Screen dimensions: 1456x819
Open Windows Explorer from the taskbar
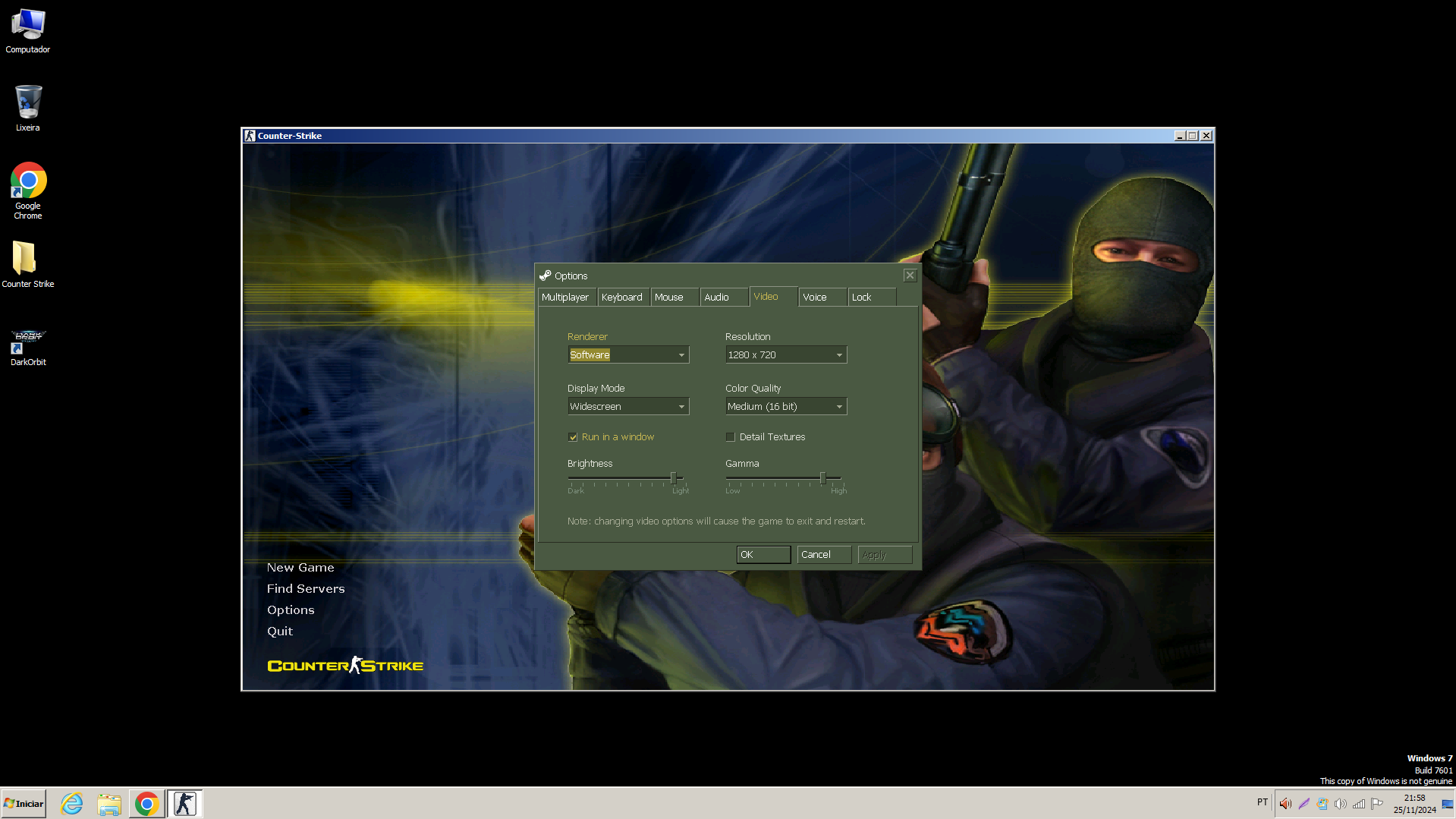(109, 804)
